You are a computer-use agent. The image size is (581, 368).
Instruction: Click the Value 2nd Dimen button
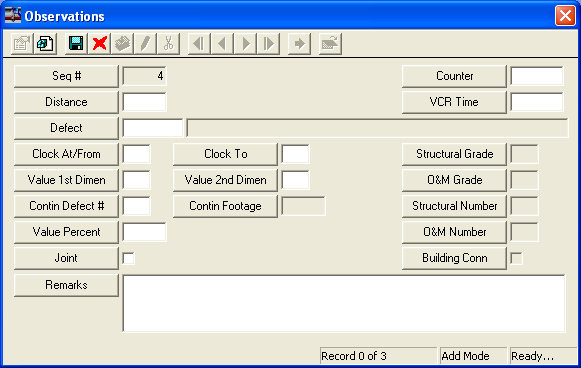point(225,180)
